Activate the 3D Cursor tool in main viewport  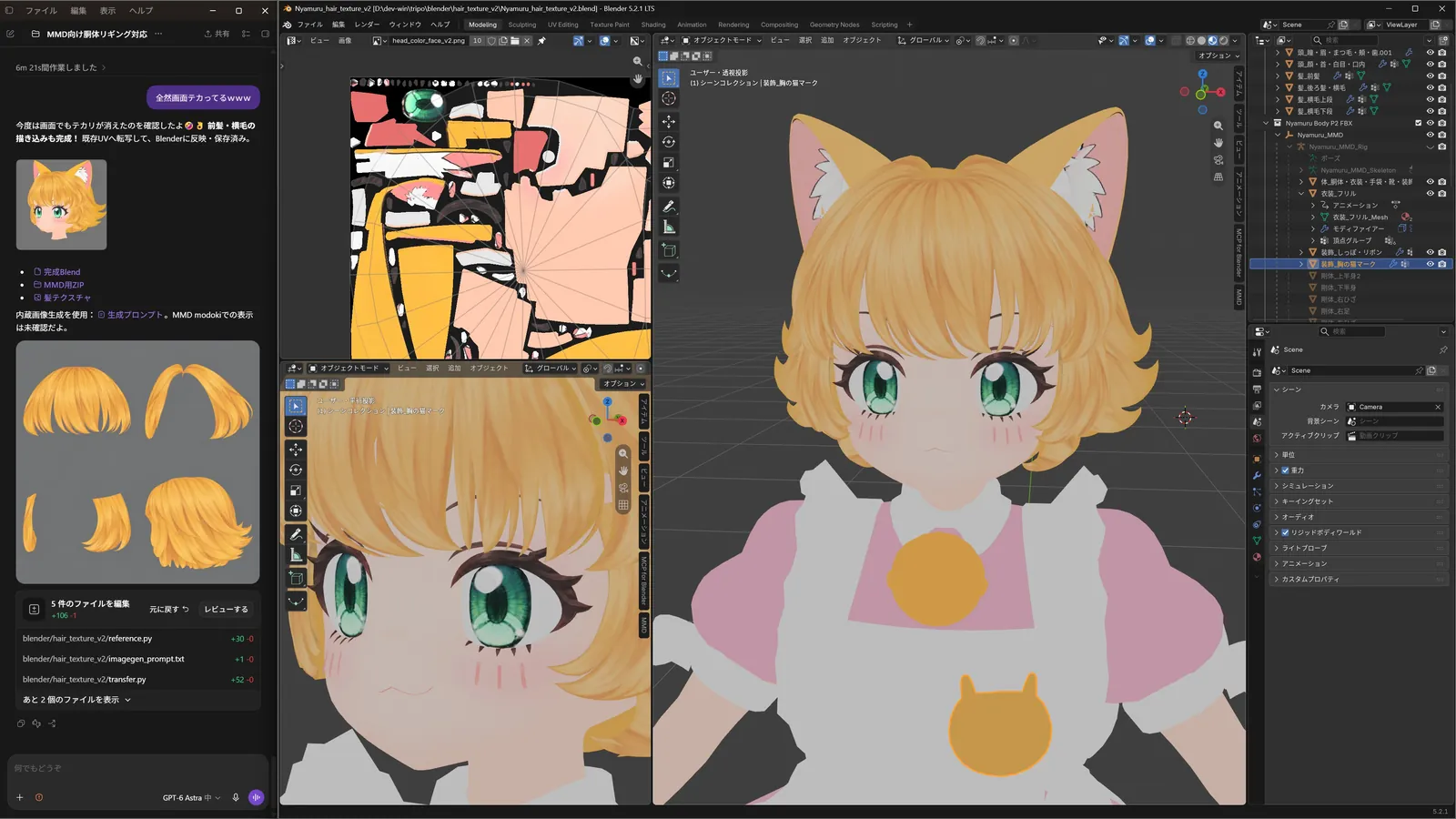[669, 98]
